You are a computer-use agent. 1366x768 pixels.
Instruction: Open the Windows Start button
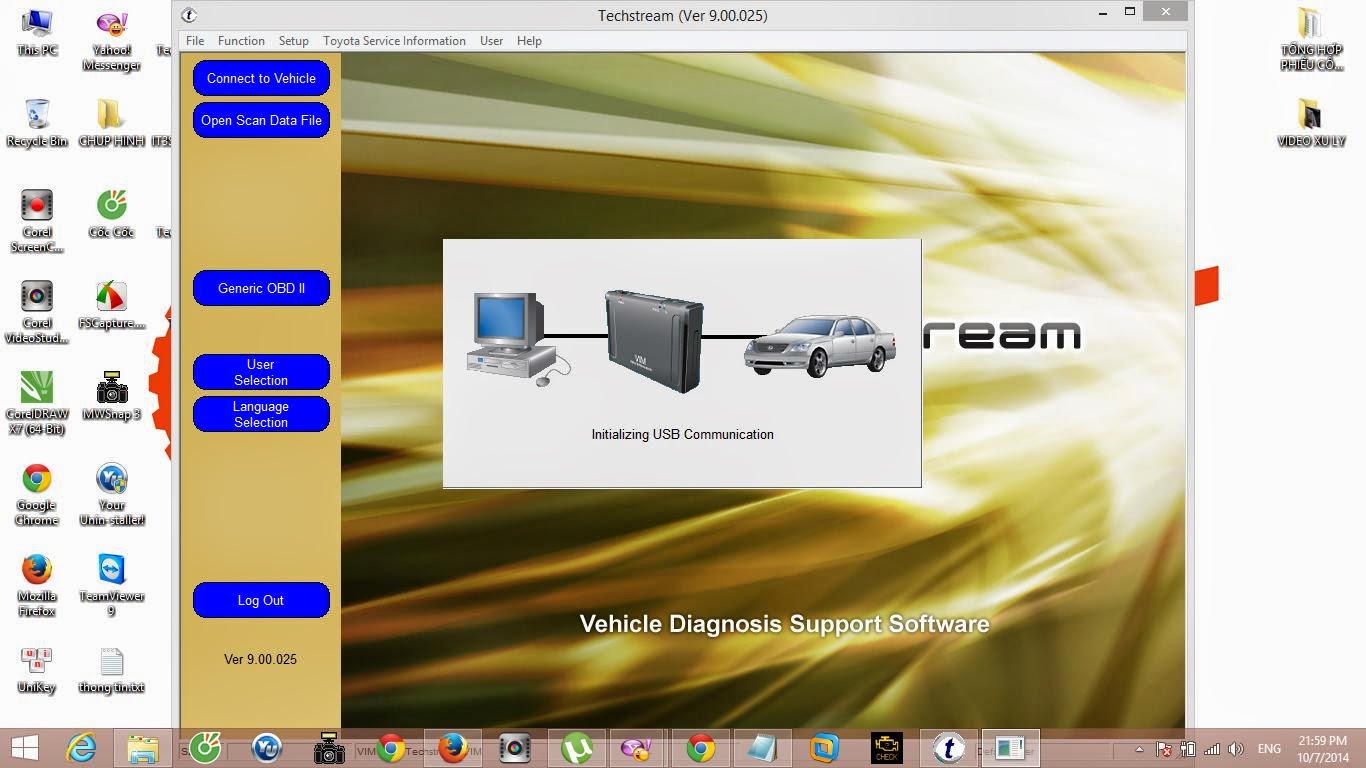24,748
